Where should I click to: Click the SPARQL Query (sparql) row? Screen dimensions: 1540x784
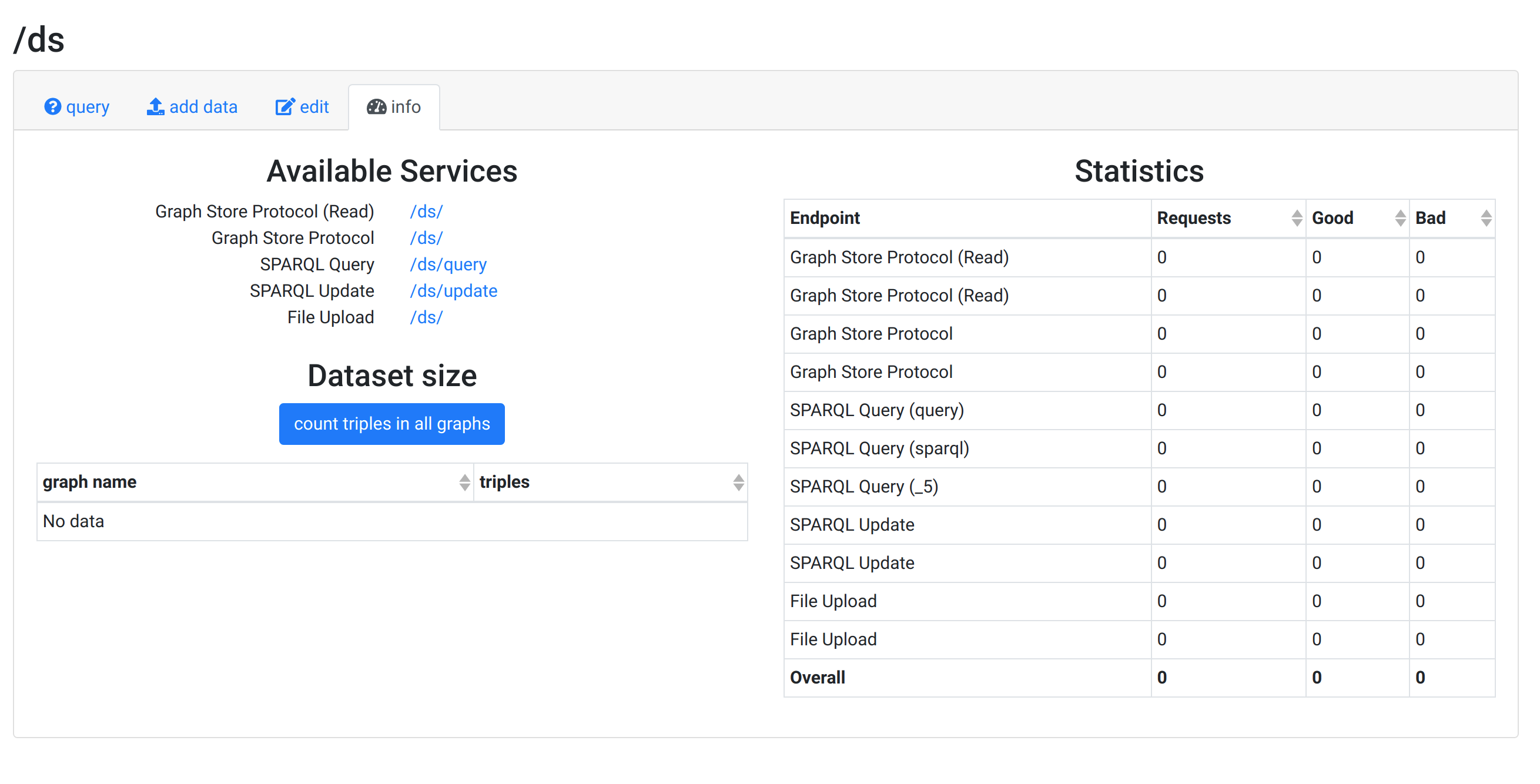point(879,448)
